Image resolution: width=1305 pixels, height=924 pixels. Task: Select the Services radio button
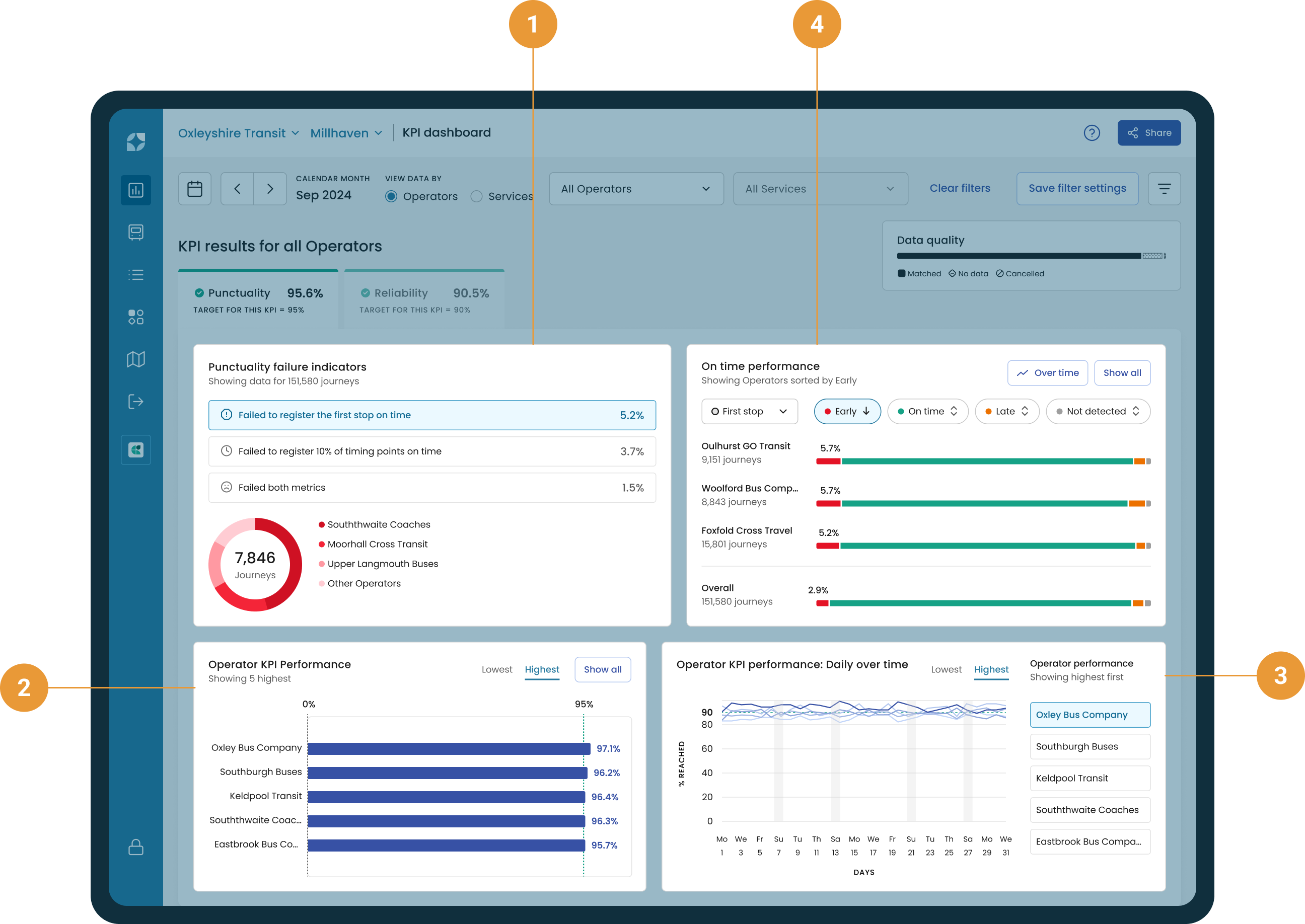pyautogui.click(x=476, y=196)
